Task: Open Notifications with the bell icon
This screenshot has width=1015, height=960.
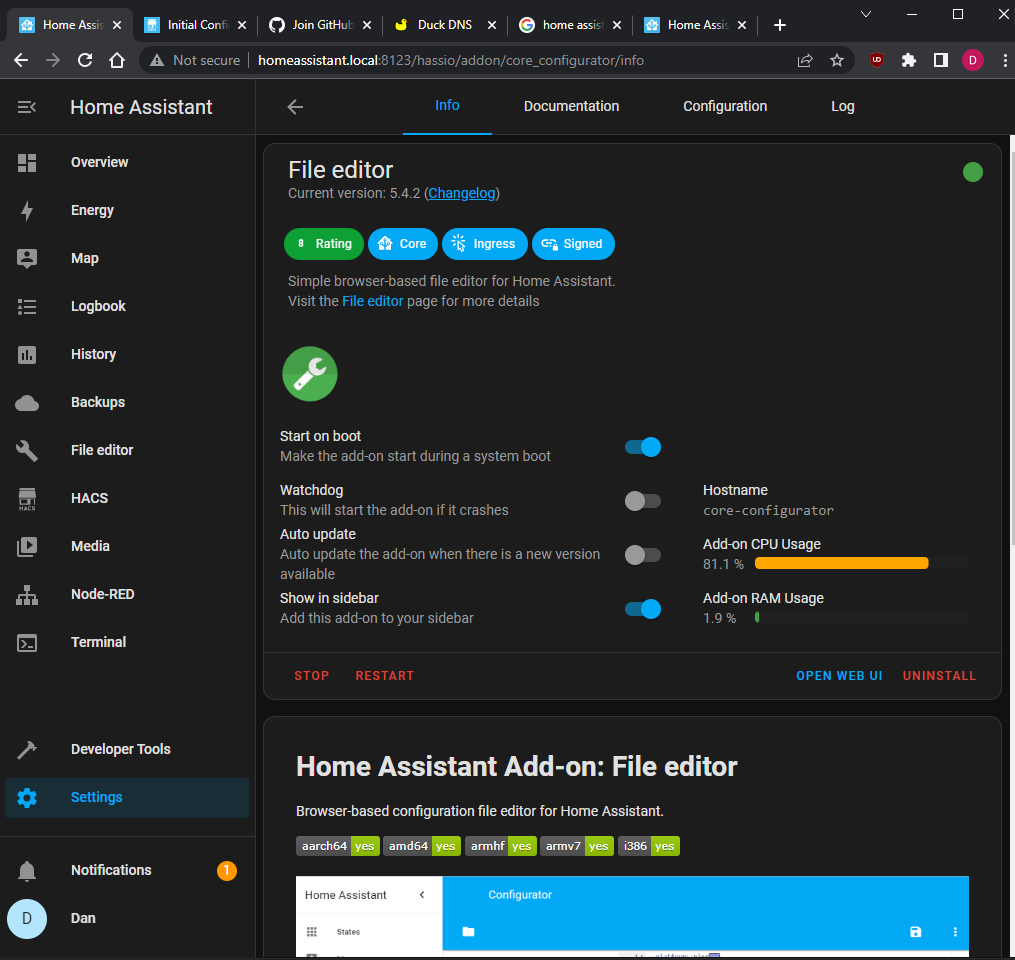Action: [x=27, y=871]
